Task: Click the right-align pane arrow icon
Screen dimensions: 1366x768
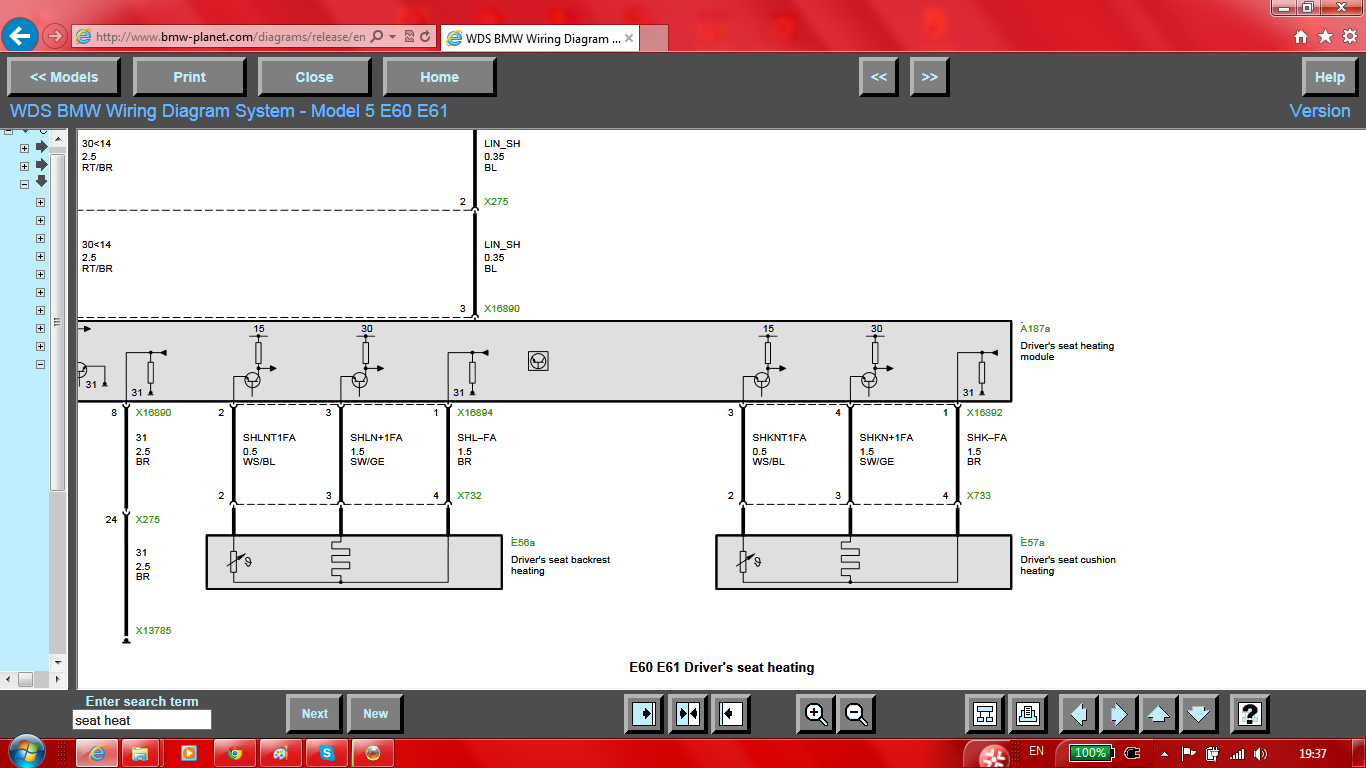Action: tap(643, 714)
